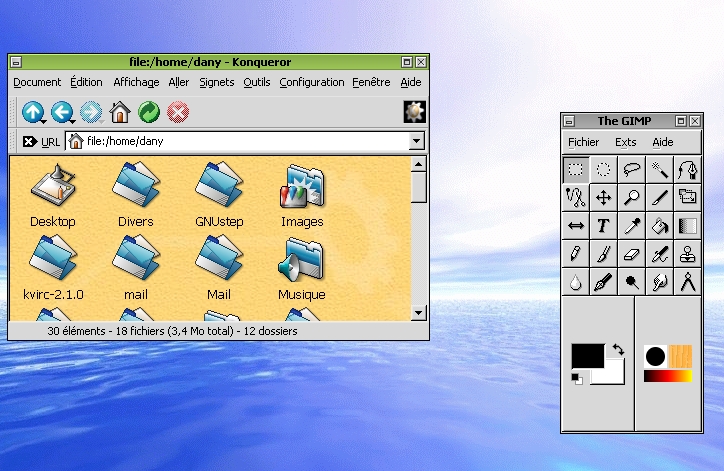Open the Aide menu in Konqueror

tap(410, 82)
